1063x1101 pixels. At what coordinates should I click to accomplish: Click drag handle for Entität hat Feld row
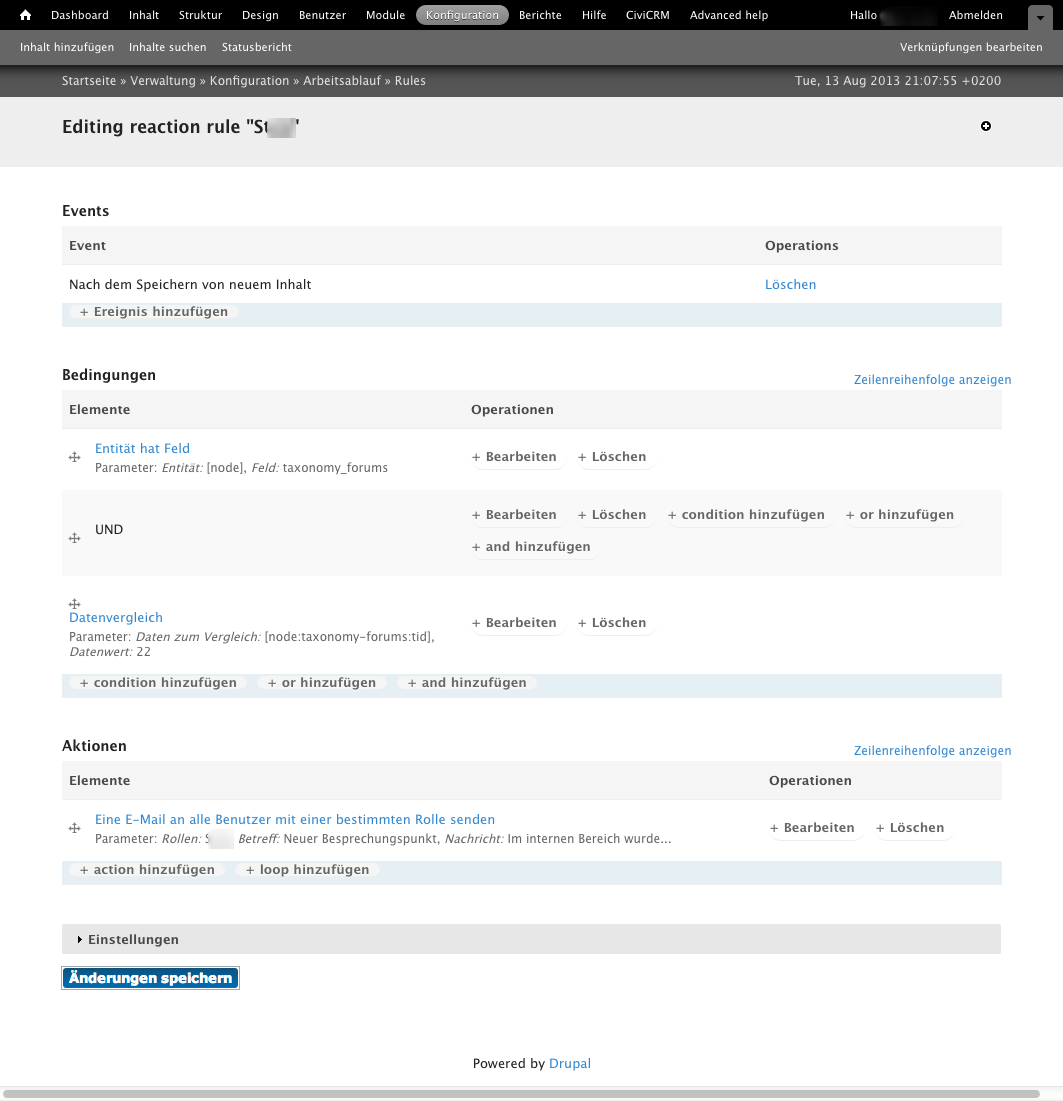74,457
